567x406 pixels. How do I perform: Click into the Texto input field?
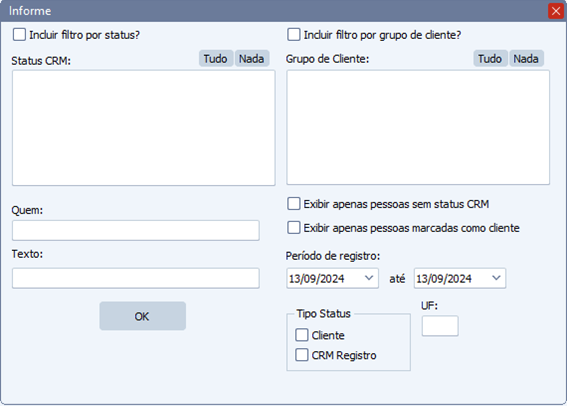(x=136, y=278)
